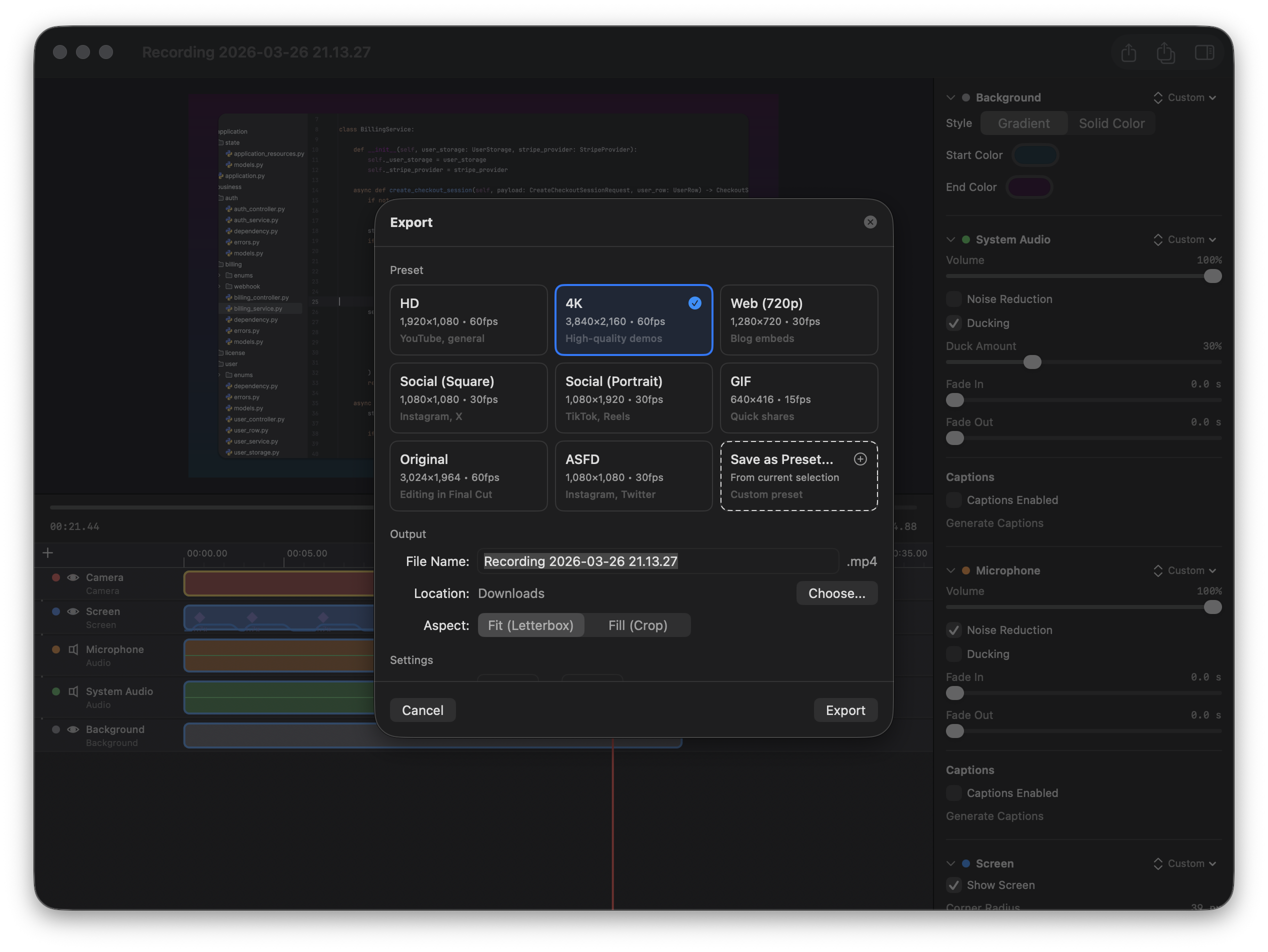Enable Noise Reduction under System Audio
This screenshot has width=1268, height=952.
click(x=954, y=298)
